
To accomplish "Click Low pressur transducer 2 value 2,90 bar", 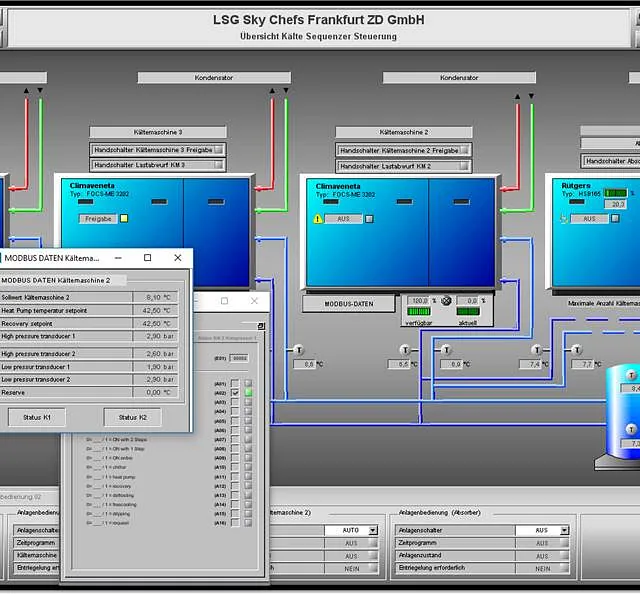I will pos(156,379).
